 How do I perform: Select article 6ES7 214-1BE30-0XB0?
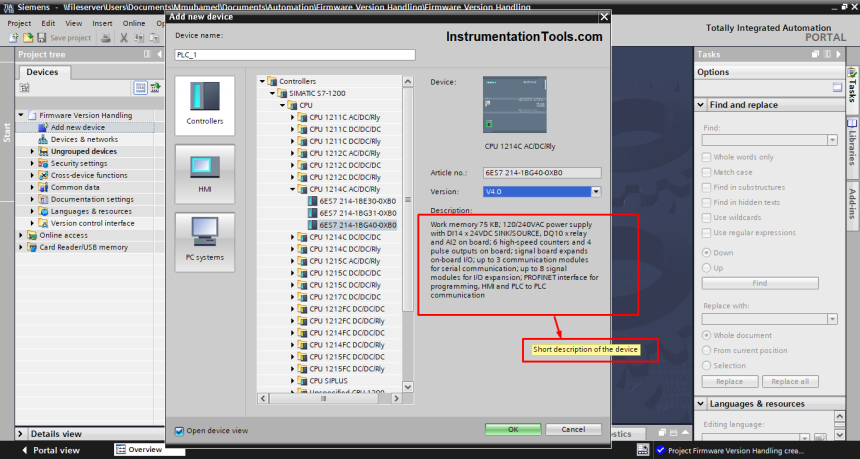coord(357,201)
